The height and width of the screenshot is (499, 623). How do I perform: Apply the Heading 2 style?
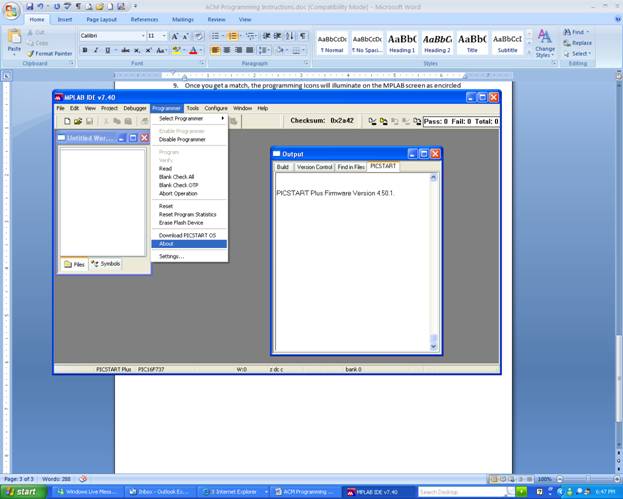(437, 43)
